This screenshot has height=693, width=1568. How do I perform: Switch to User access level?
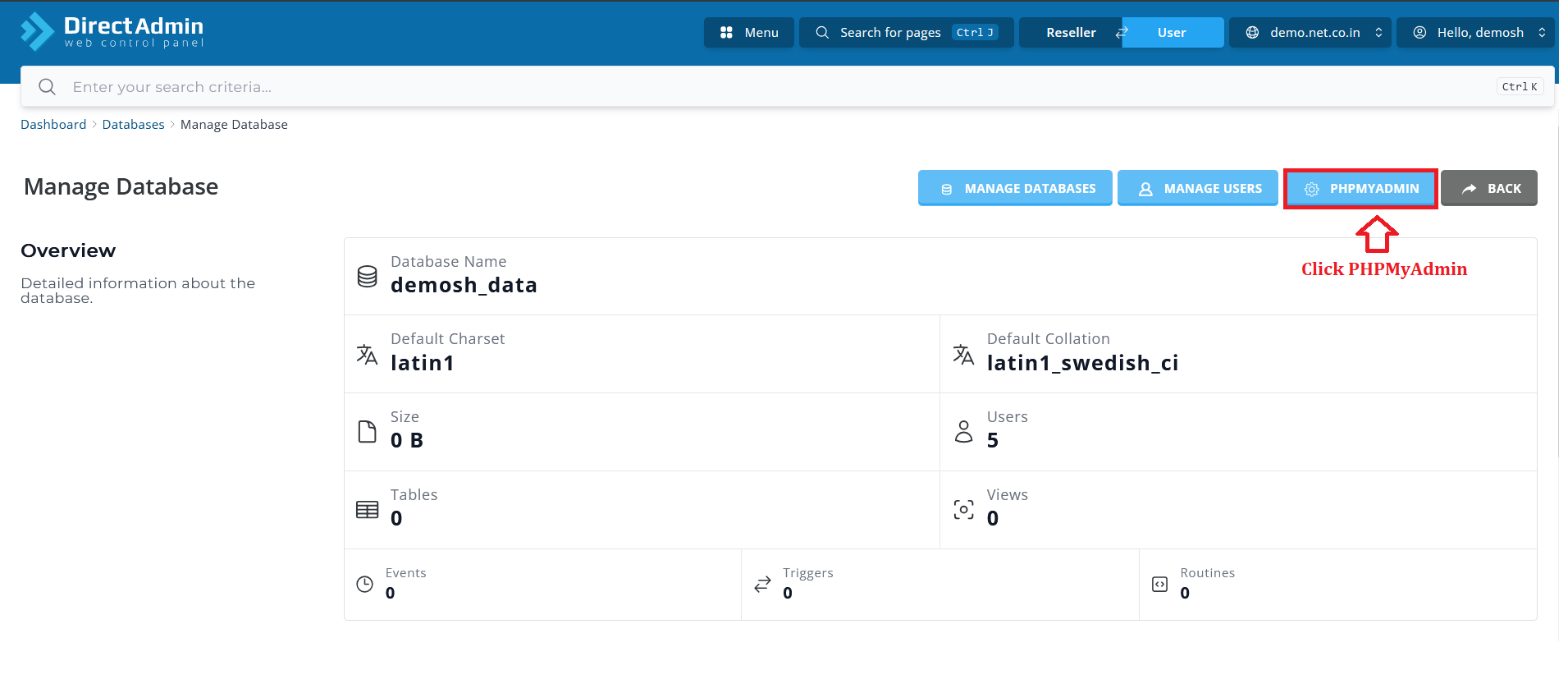tap(1173, 33)
